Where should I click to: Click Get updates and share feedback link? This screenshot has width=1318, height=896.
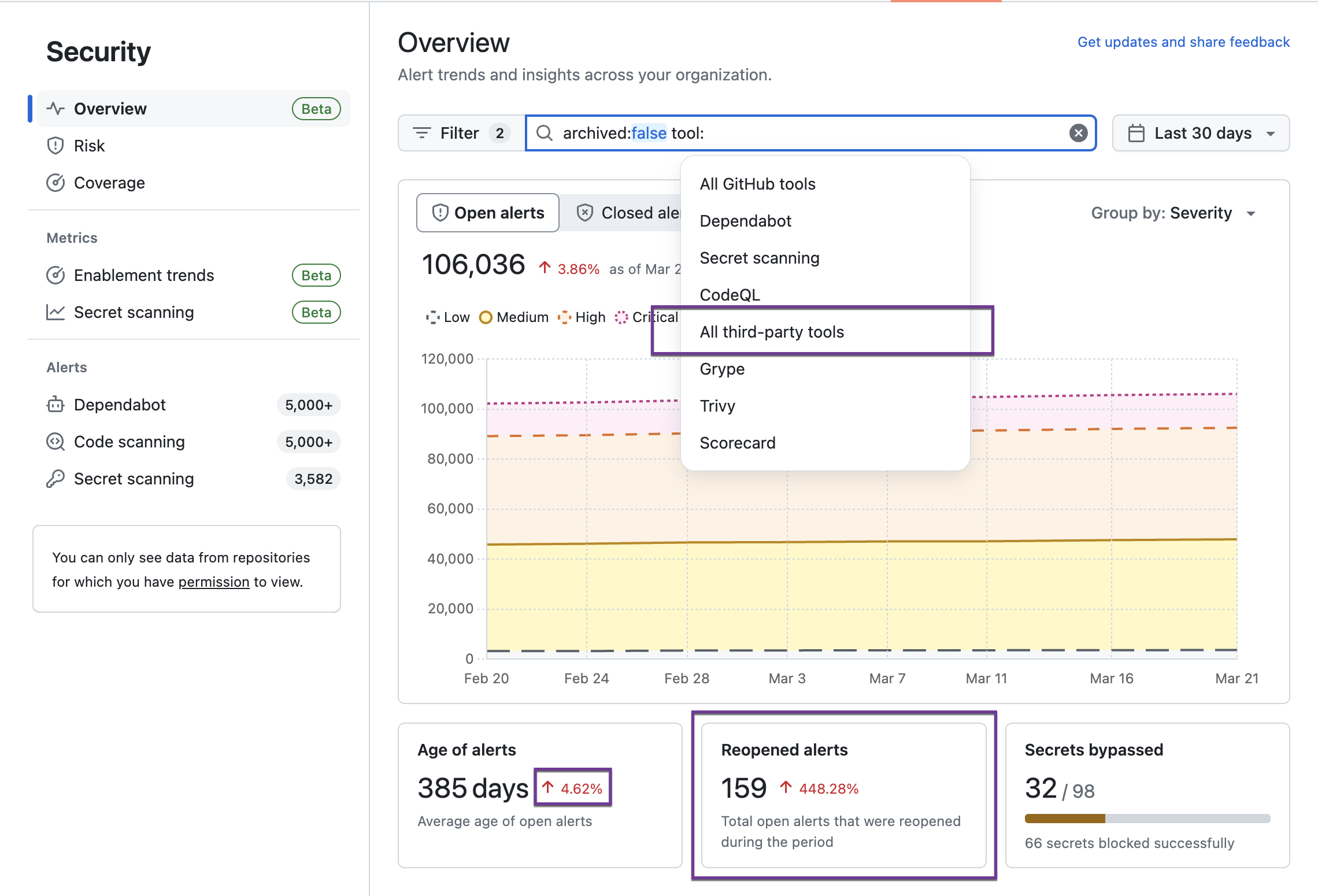(1184, 41)
